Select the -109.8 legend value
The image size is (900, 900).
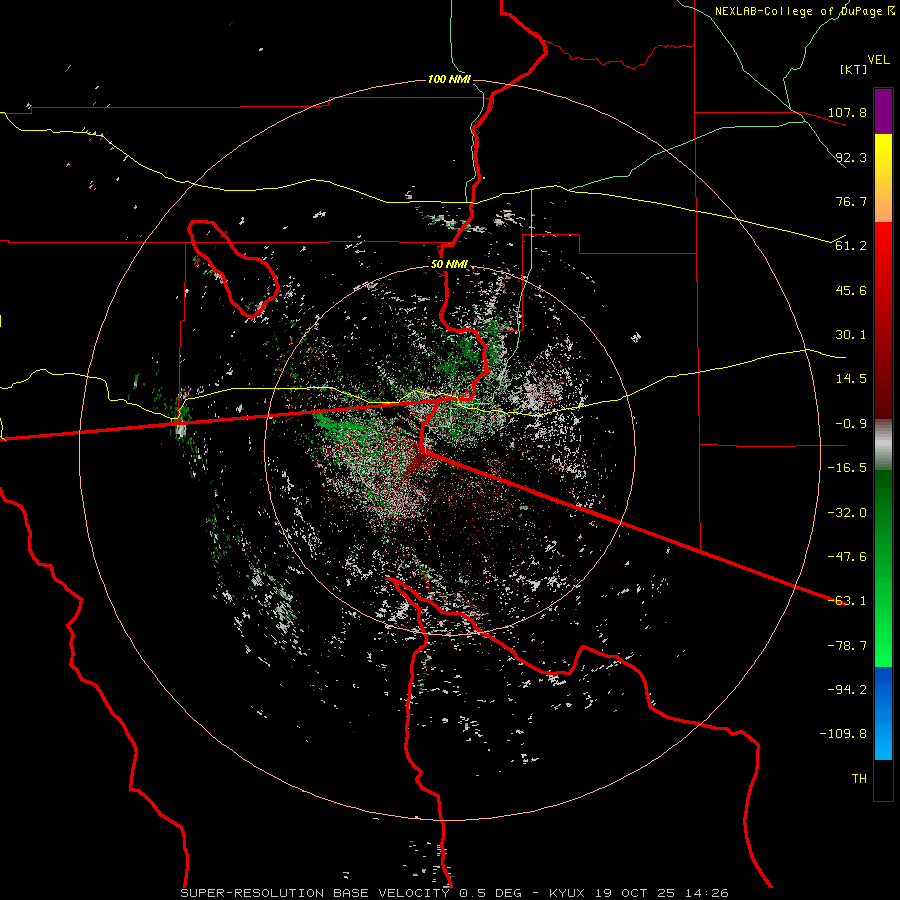tap(843, 734)
